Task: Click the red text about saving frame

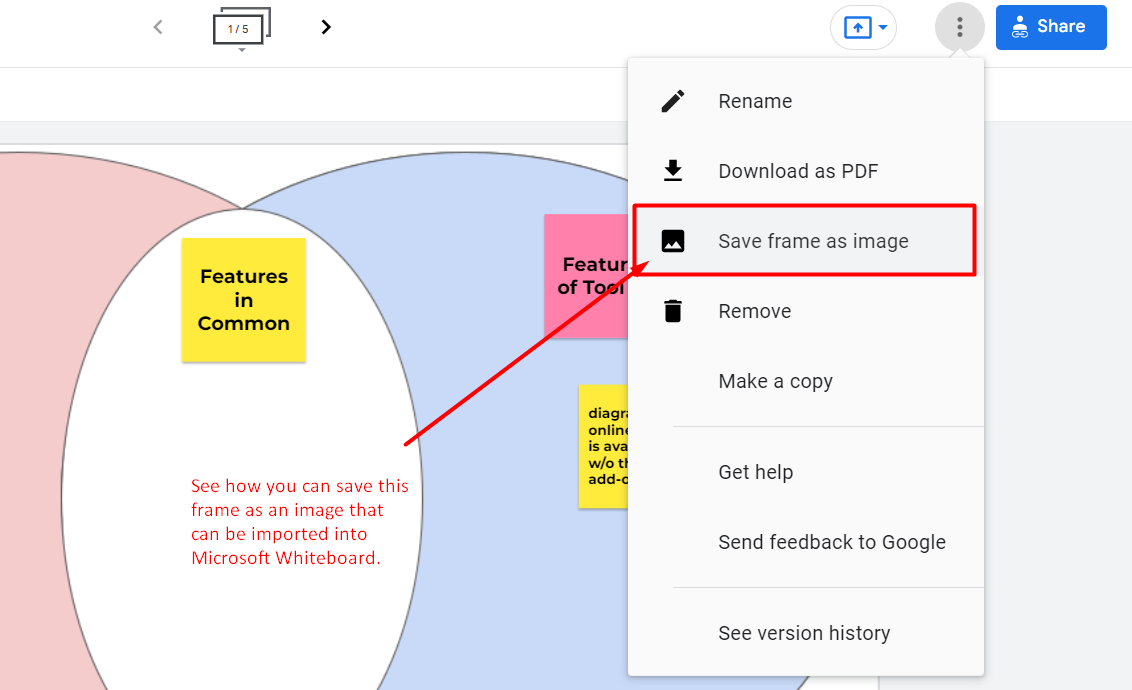Action: 300,522
